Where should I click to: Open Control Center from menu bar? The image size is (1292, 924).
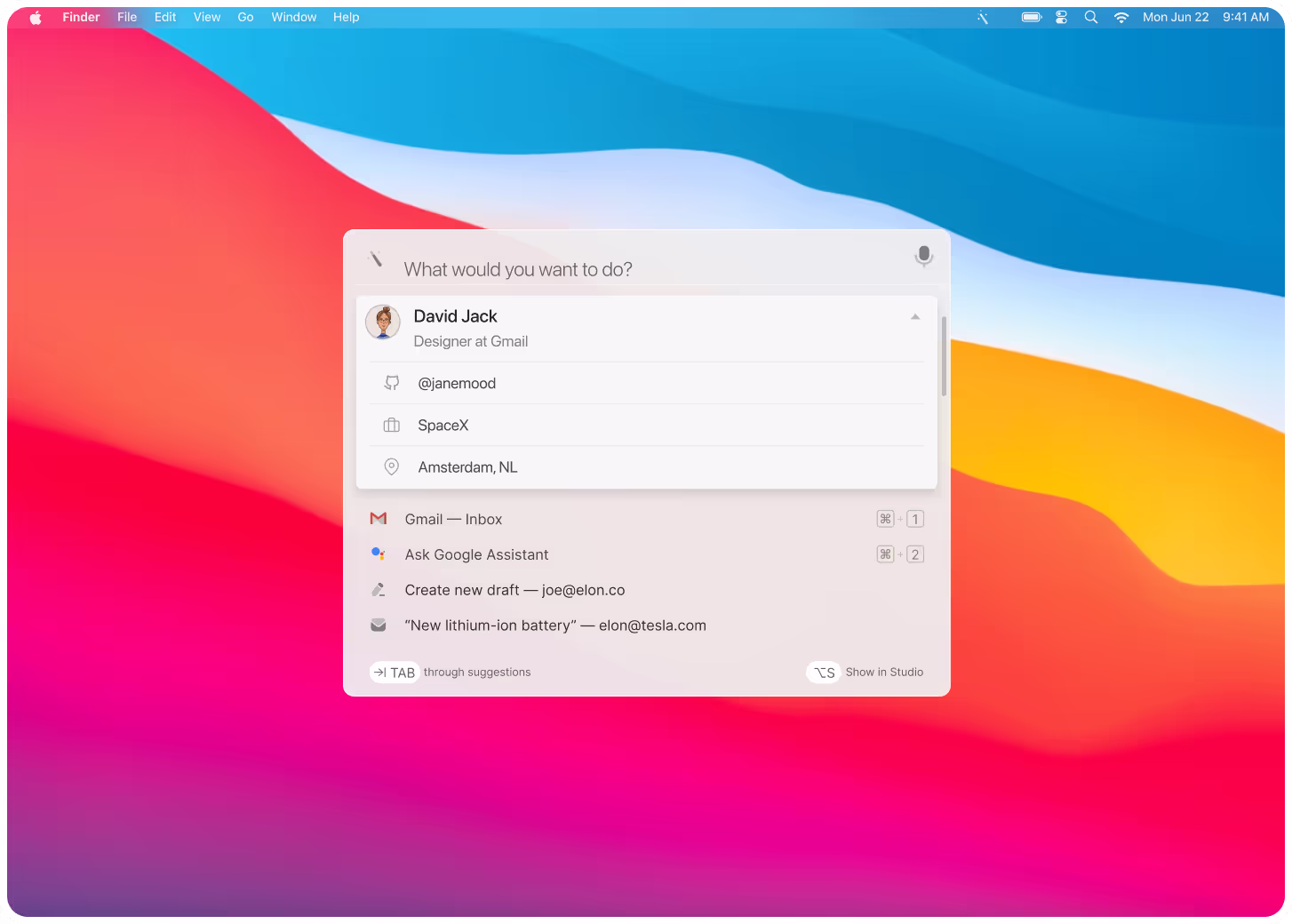[1061, 17]
